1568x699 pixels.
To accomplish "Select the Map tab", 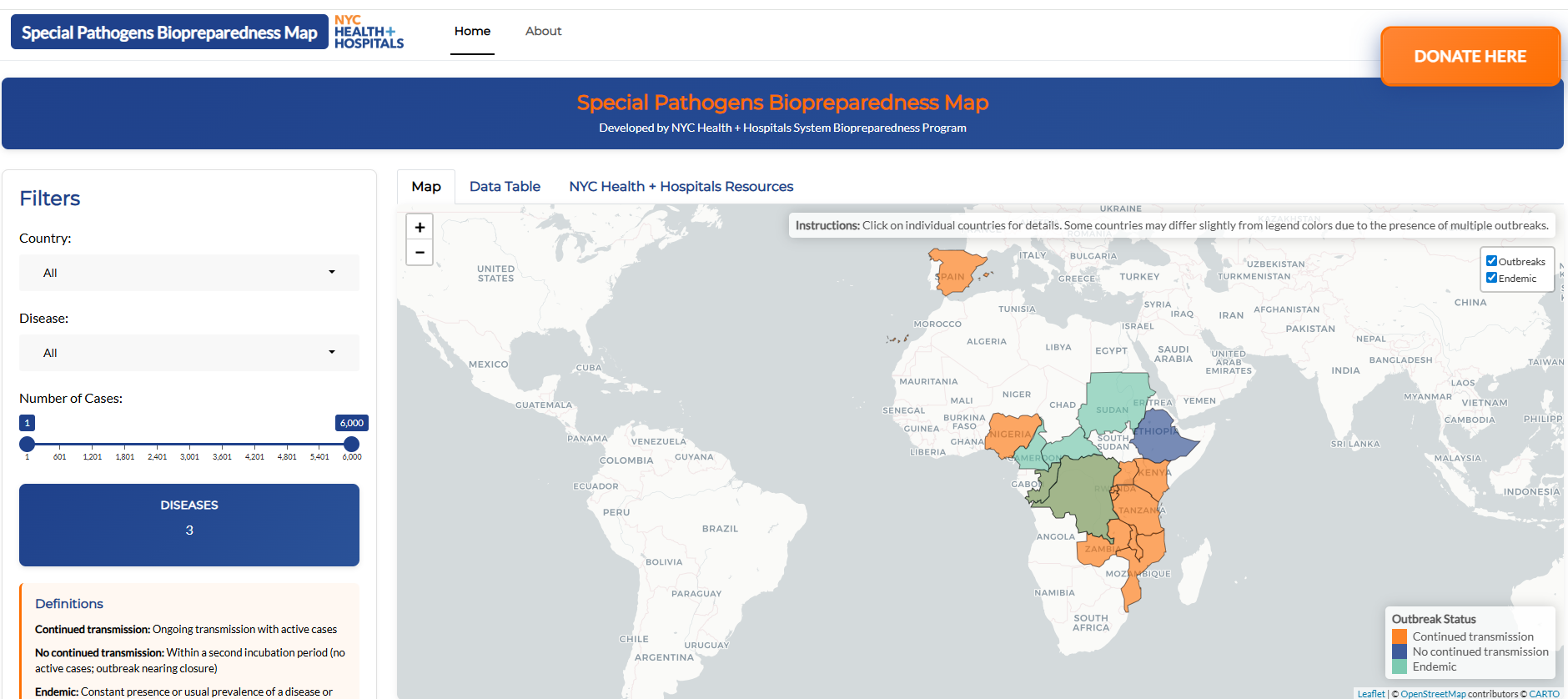I will (426, 187).
